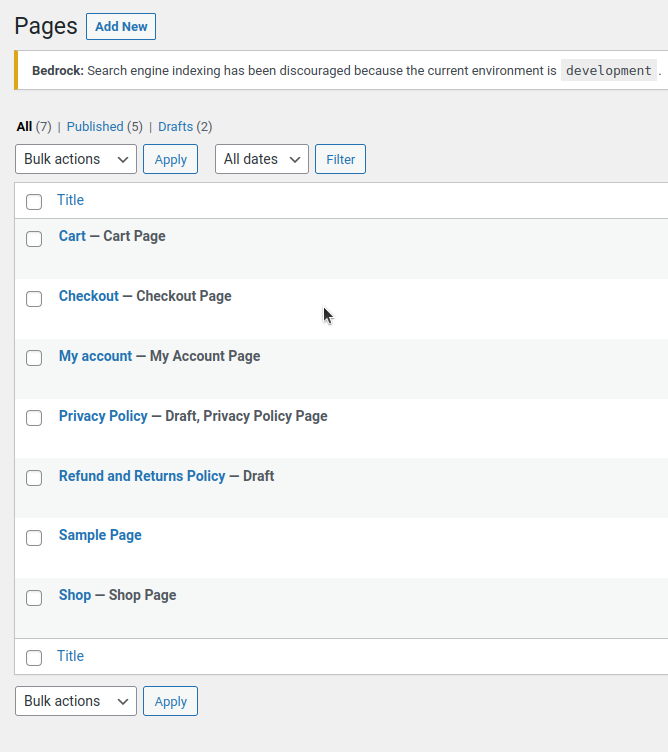Click the bottom Apply button
Screen dimensions: 668x752
click(x=170, y=701)
